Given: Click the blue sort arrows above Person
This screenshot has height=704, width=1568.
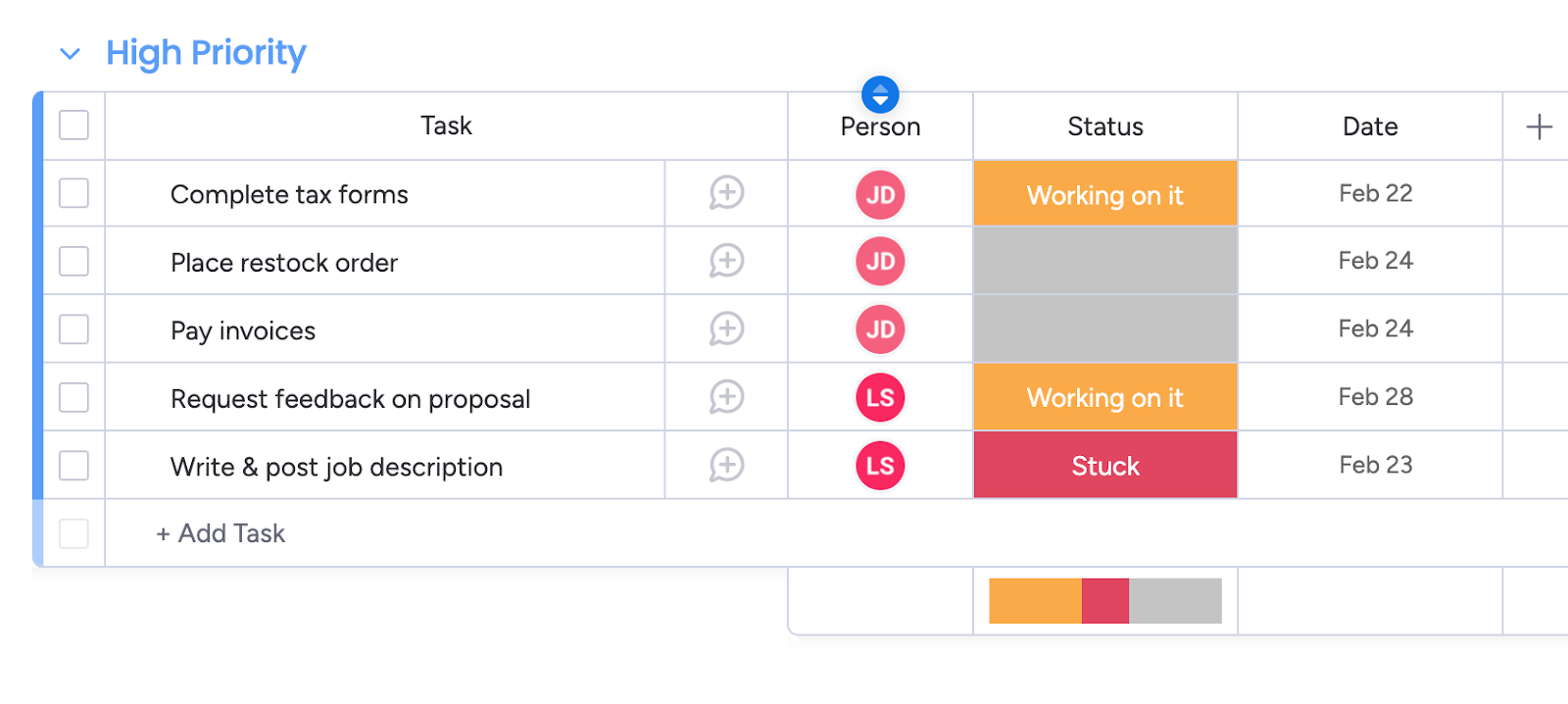Looking at the screenshot, I should (880, 94).
